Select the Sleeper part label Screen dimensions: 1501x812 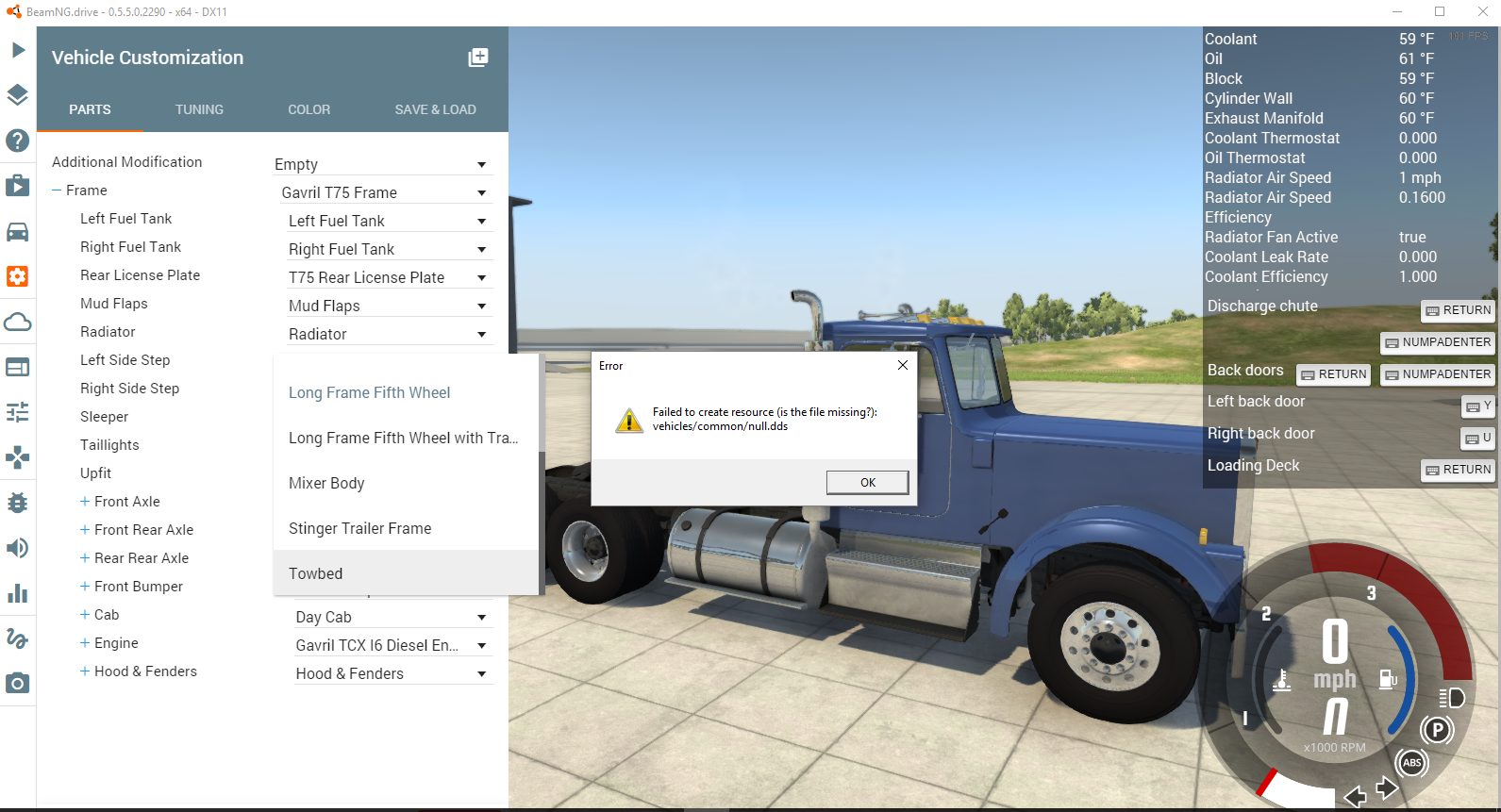[104, 417]
